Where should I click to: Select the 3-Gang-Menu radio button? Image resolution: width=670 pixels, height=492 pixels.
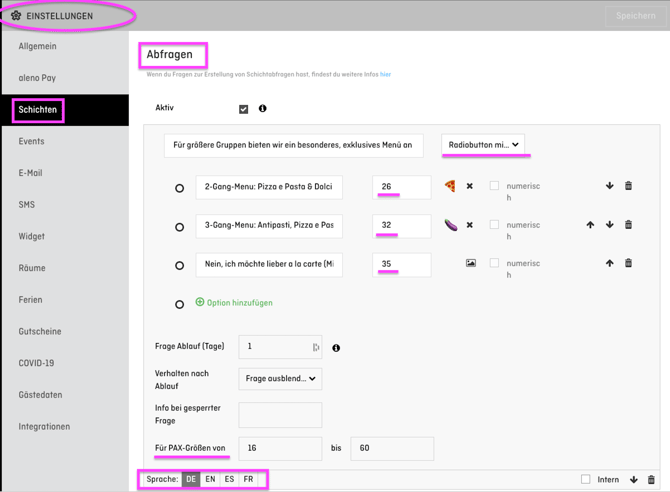click(x=180, y=227)
